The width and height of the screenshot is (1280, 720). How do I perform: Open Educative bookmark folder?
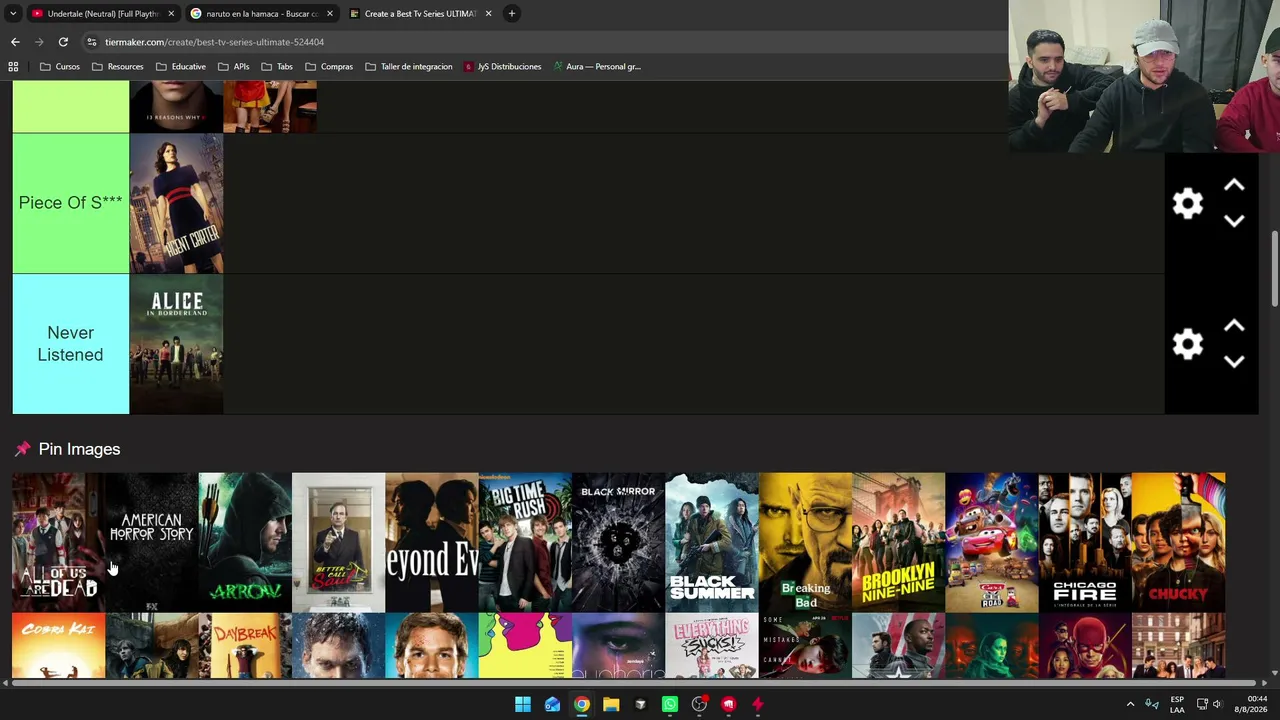click(181, 67)
